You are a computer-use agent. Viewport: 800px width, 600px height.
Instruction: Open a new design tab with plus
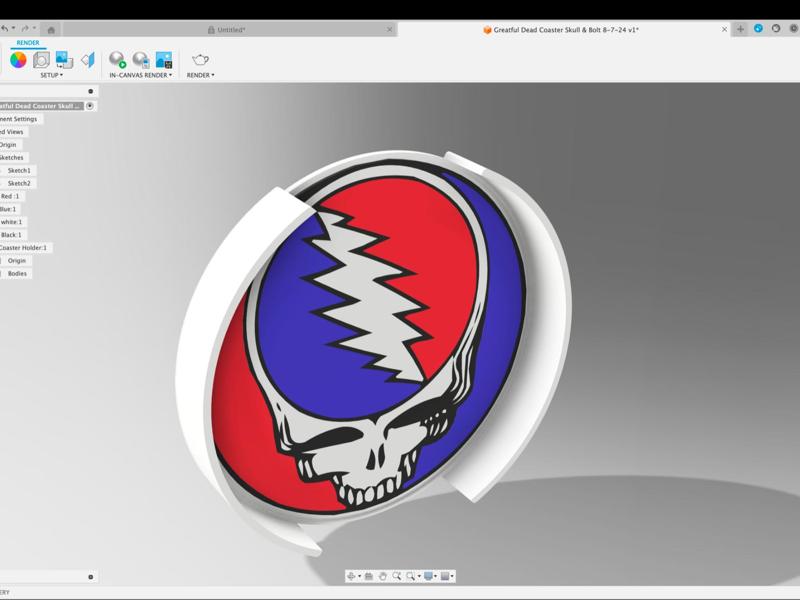(740, 29)
